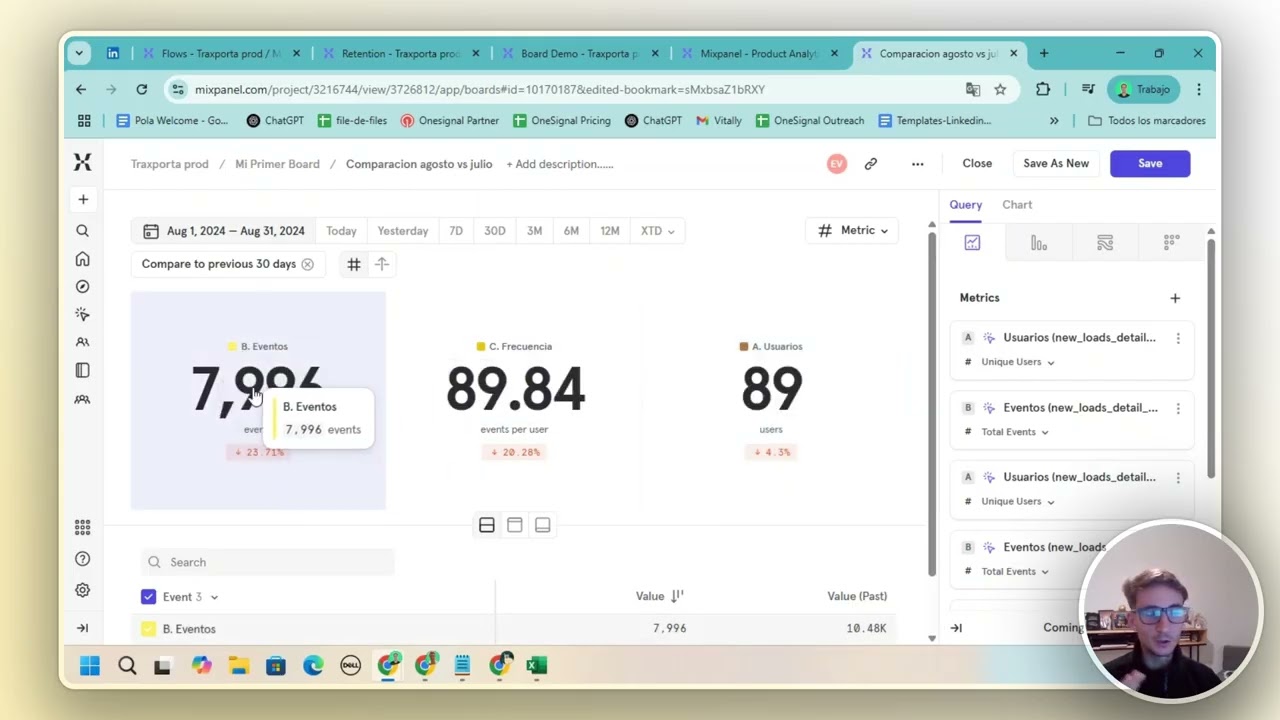Select the Retention dots report type icon
Screen dimensions: 1280x720
coord(1171,243)
